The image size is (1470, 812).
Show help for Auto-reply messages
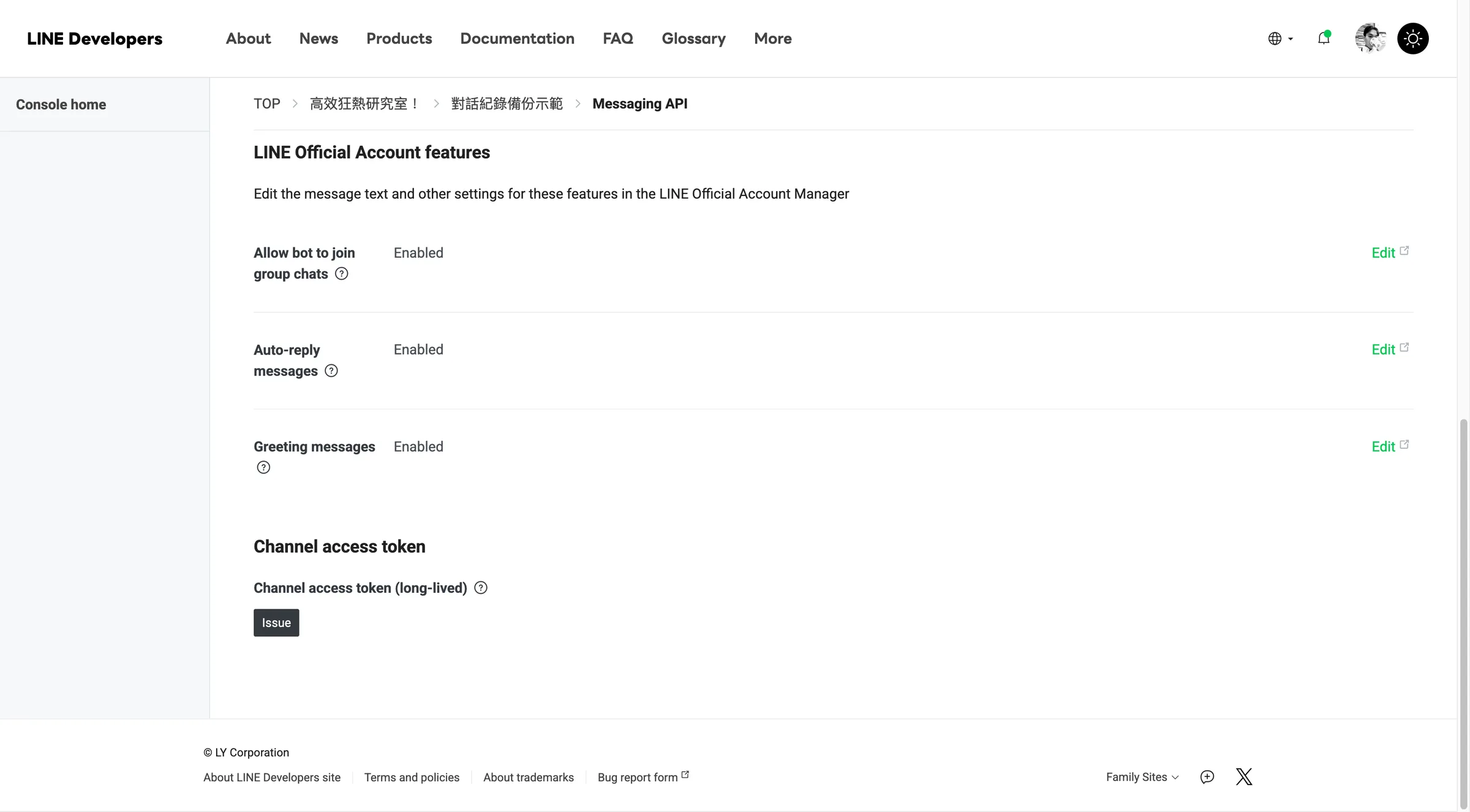pyautogui.click(x=331, y=370)
